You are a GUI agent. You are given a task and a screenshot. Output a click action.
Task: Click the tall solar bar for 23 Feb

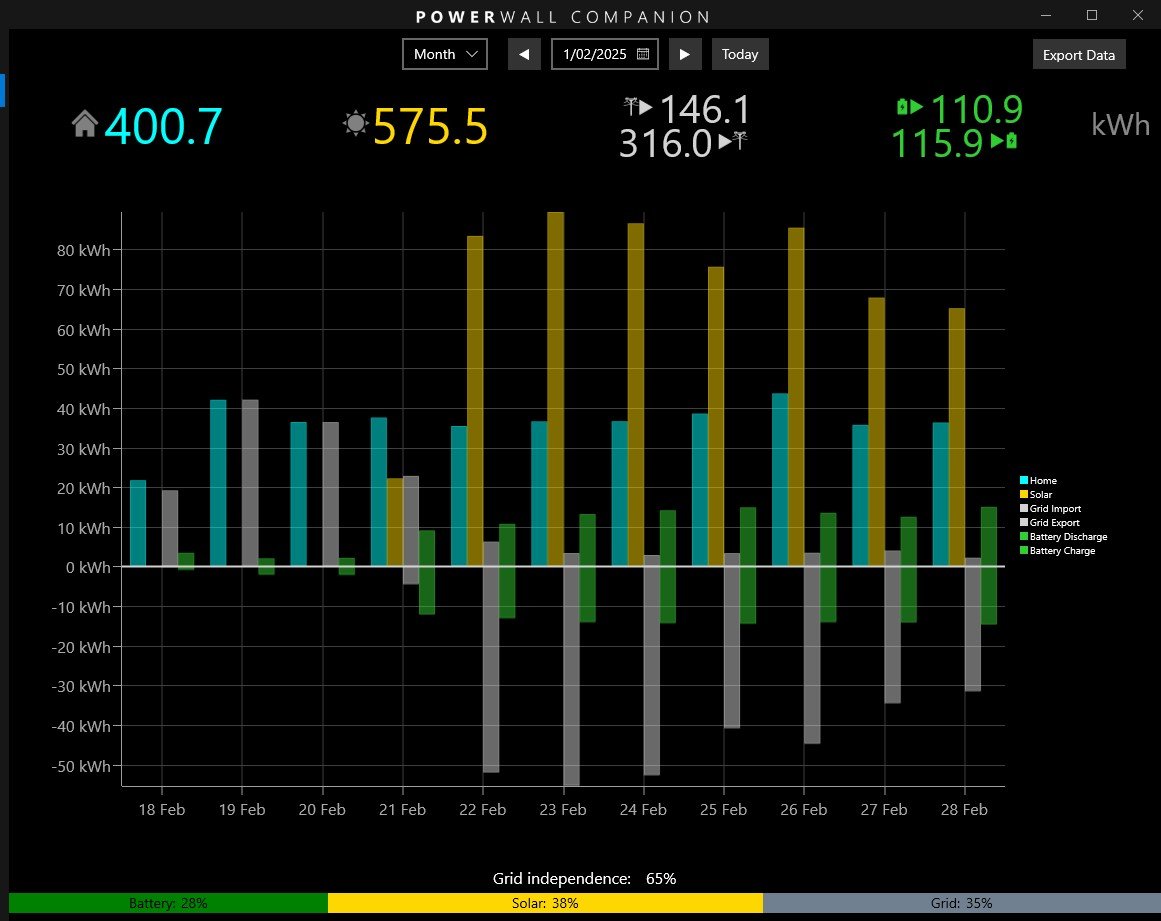pos(555,389)
